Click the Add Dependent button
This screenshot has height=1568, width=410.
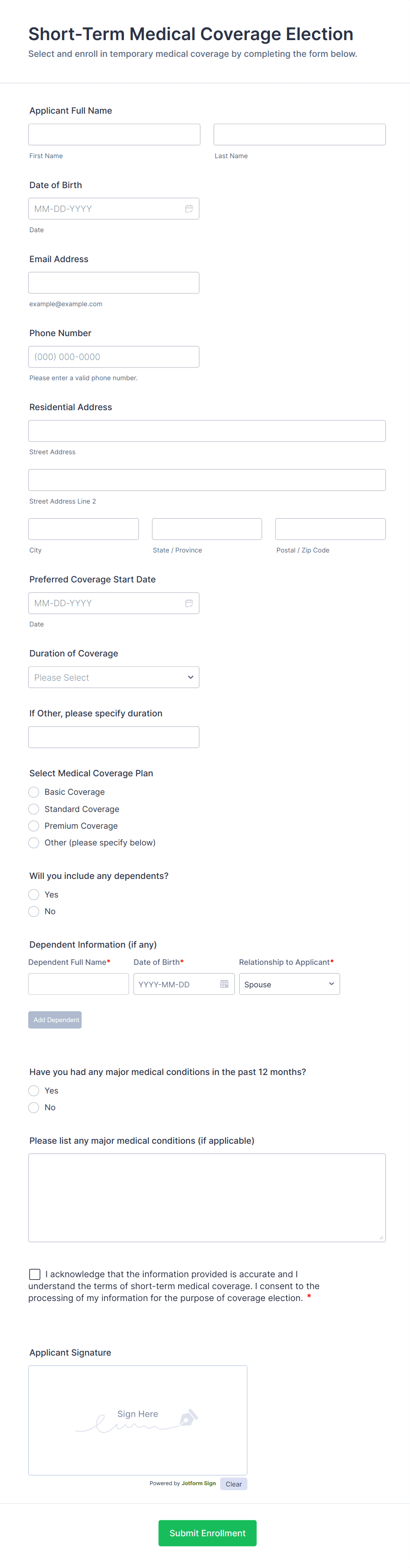click(x=55, y=1019)
